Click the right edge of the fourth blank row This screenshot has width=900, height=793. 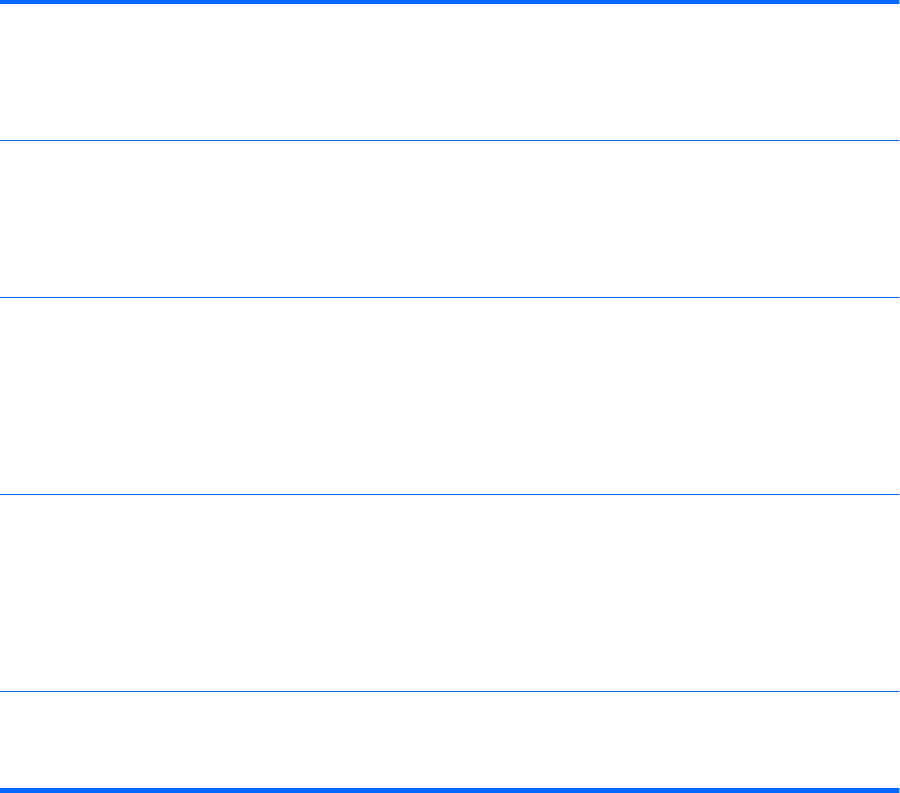(x=893, y=592)
